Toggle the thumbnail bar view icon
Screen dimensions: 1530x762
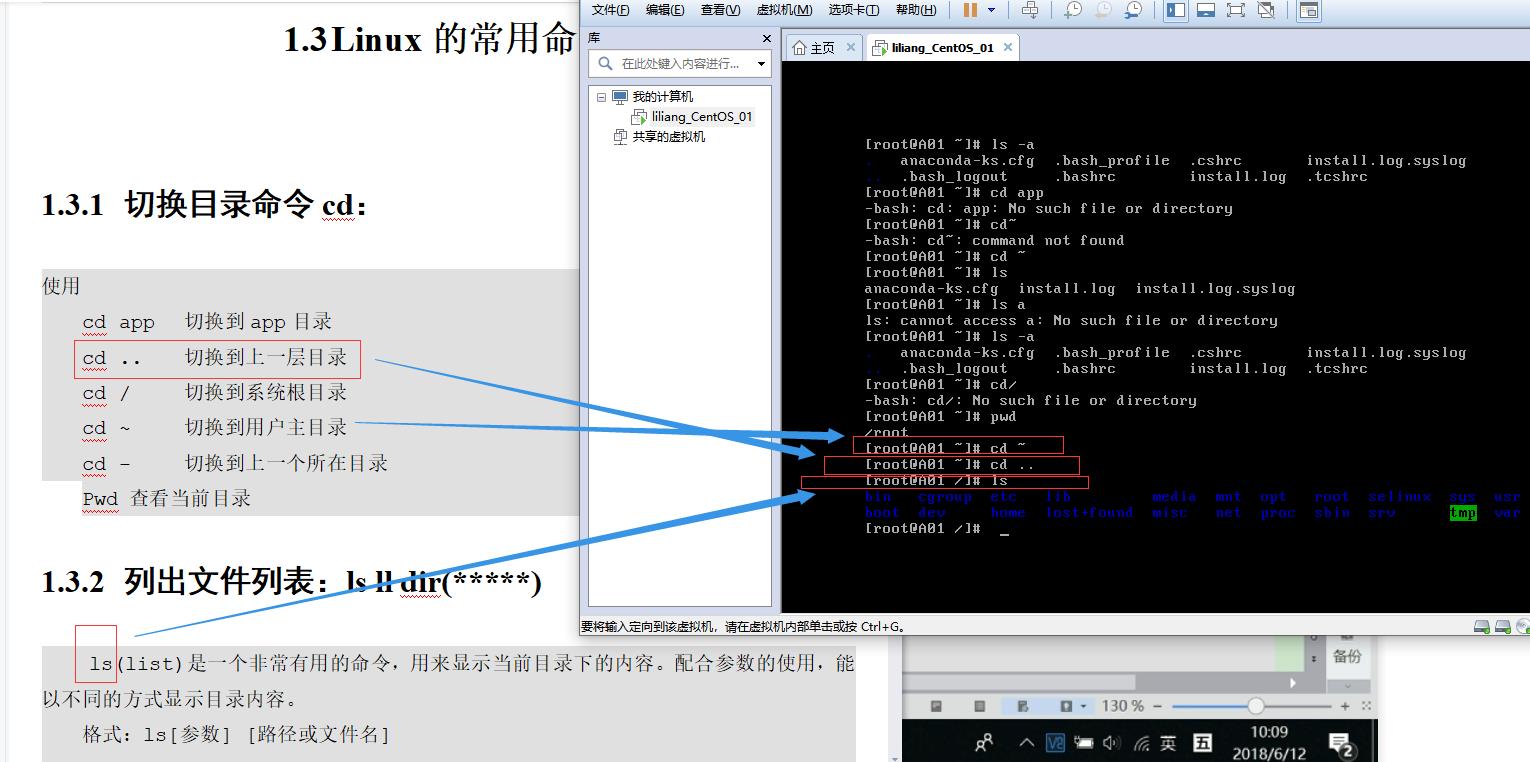[1206, 10]
